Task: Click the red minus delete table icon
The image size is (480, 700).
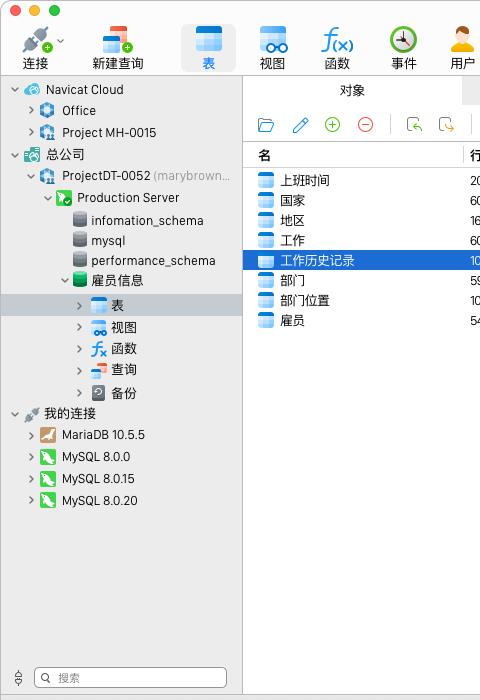Action: click(x=365, y=125)
